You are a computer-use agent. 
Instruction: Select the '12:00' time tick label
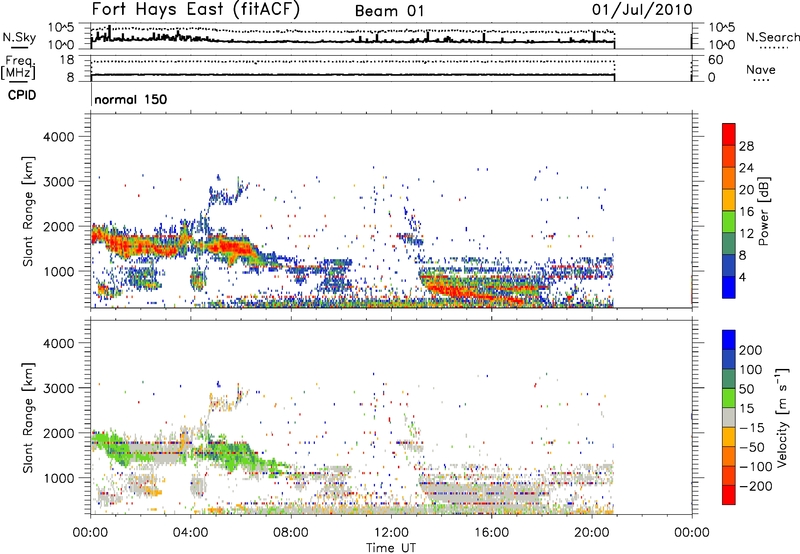coord(391,533)
